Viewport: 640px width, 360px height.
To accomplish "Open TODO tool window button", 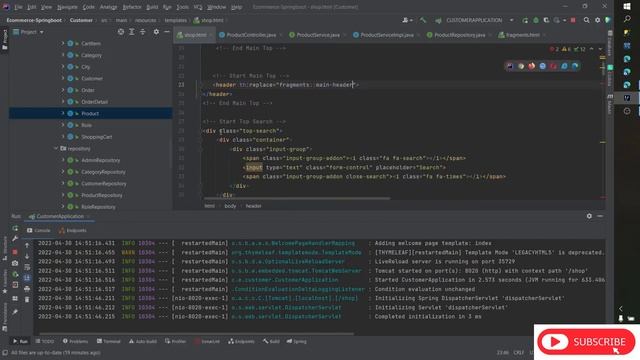I will [45, 341].
